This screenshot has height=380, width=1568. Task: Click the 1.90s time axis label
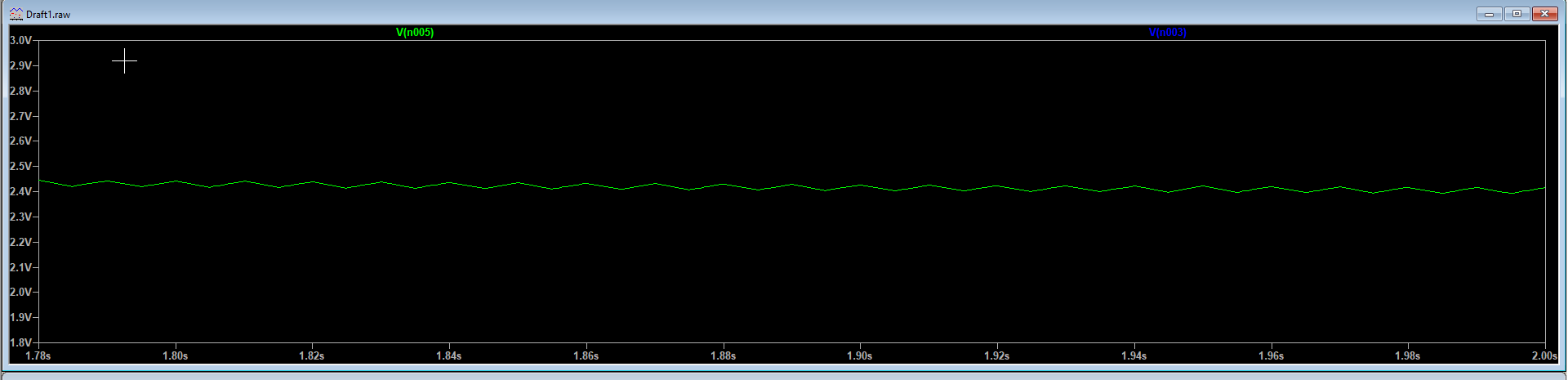[x=859, y=355]
